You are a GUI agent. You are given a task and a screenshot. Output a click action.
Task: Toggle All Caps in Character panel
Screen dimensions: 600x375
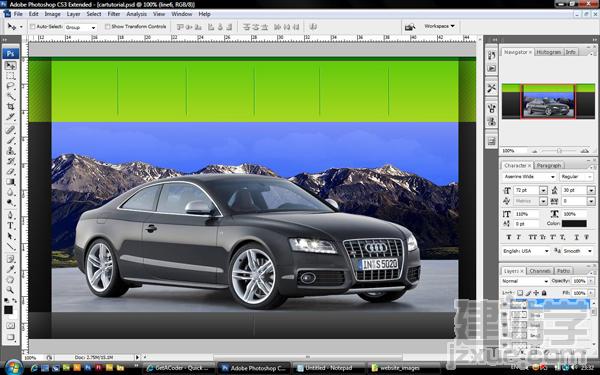pos(532,237)
